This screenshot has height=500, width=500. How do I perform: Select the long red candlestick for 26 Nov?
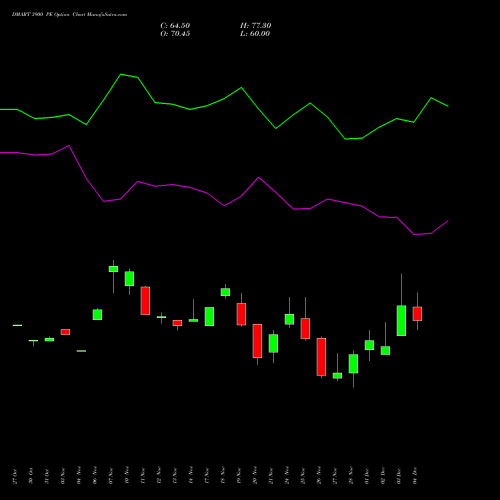(321, 357)
